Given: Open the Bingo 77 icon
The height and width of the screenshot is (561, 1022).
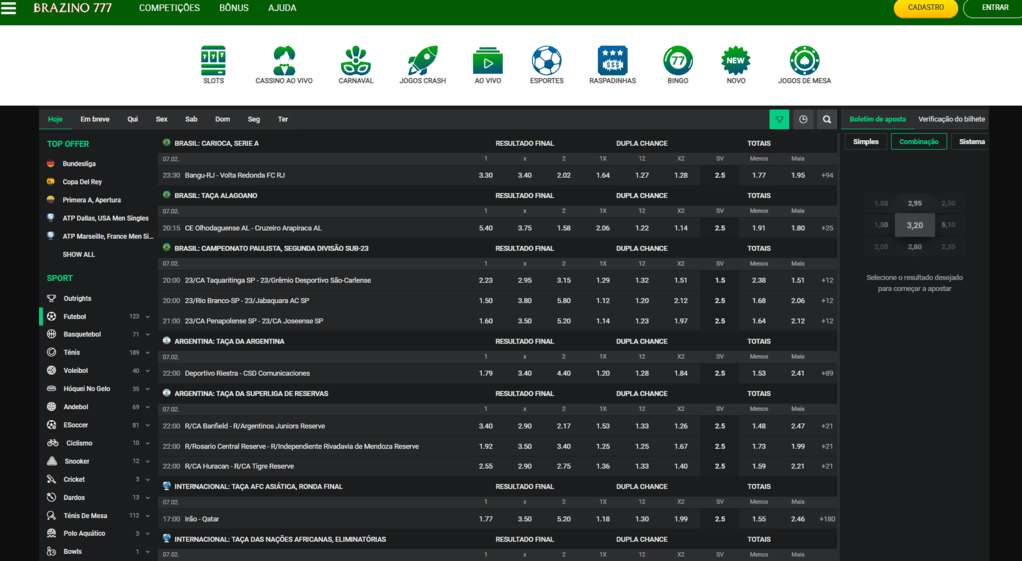Looking at the screenshot, I should point(678,61).
